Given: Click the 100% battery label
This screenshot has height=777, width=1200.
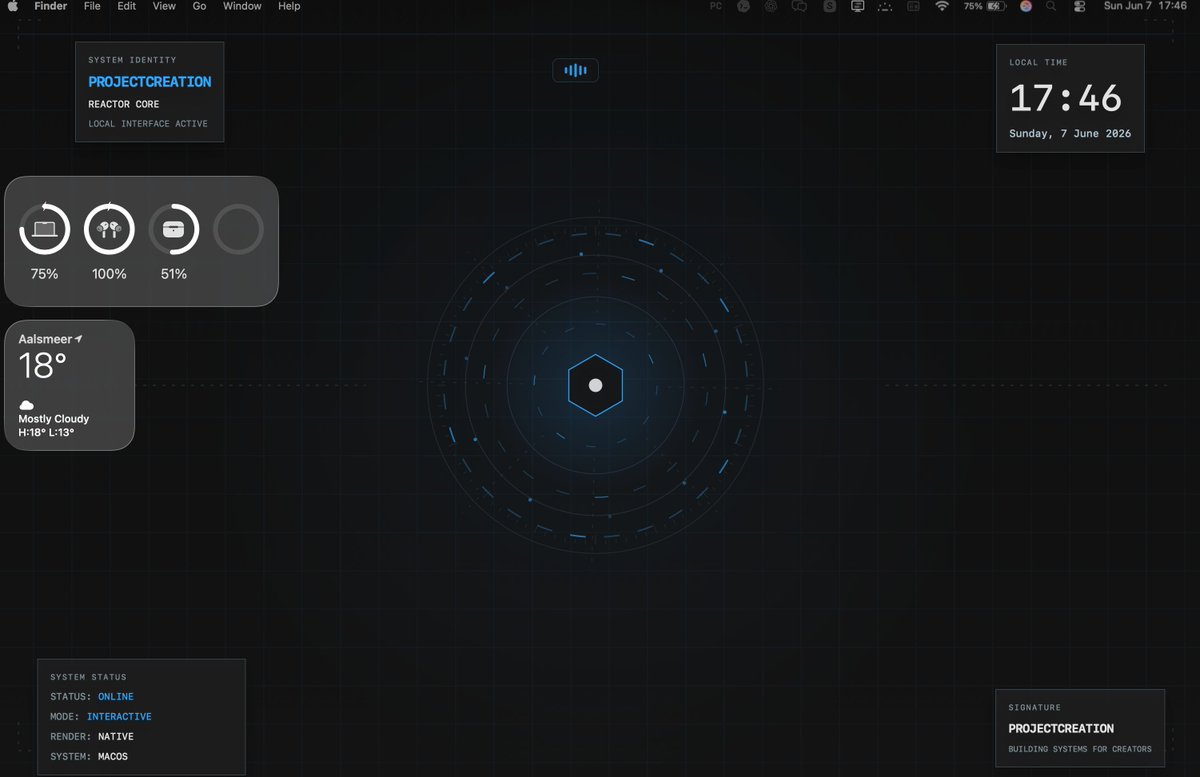Looking at the screenshot, I should (x=109, y=274).
